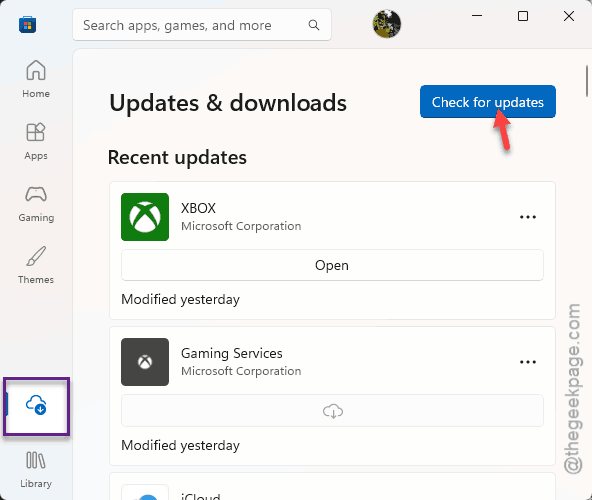The height and width of the screenshot is (500, 592).
Task: Open the Themes section
Action: pyautogui.click(x=36, y=265)
